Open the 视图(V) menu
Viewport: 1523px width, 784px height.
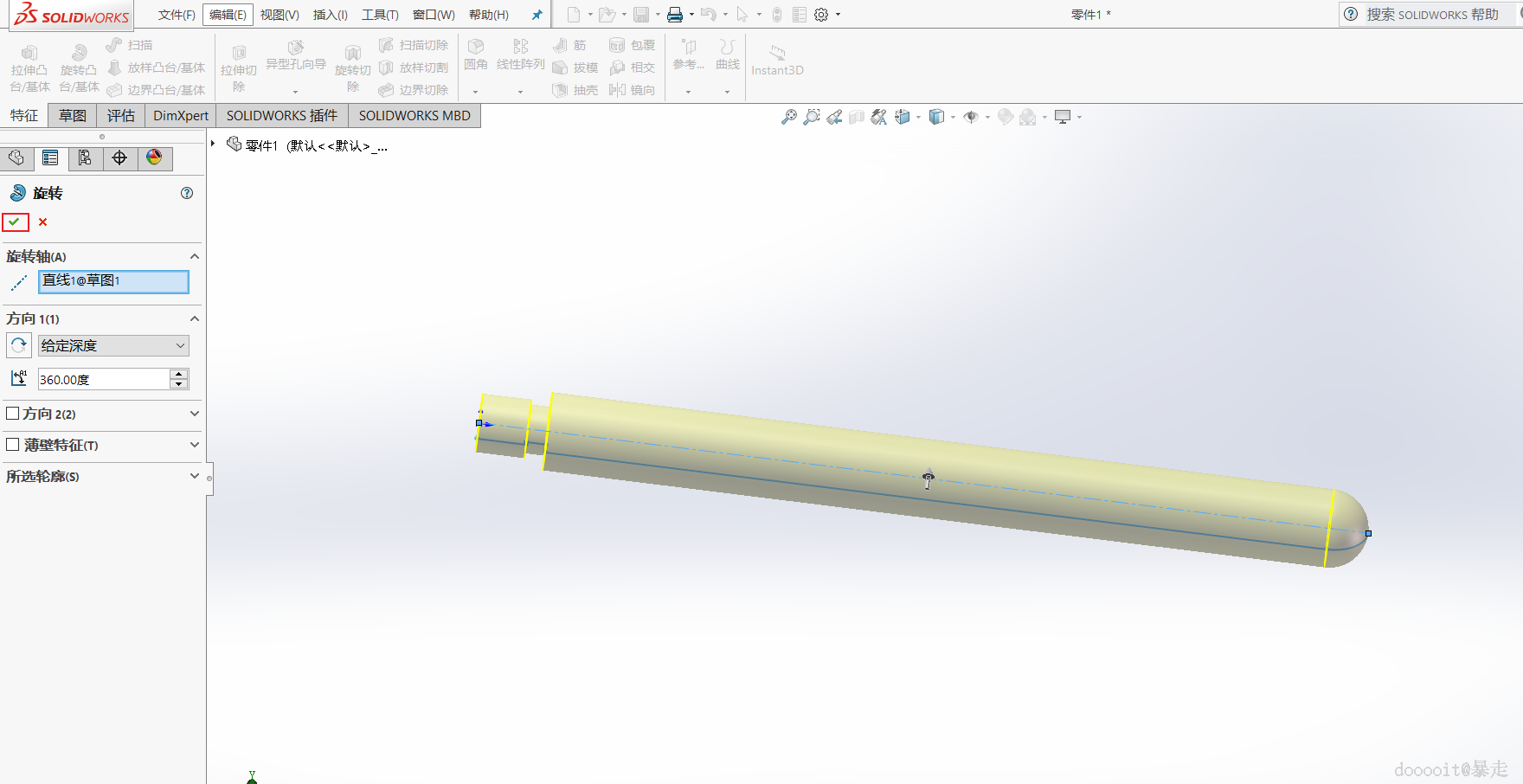tap(280, 15)
